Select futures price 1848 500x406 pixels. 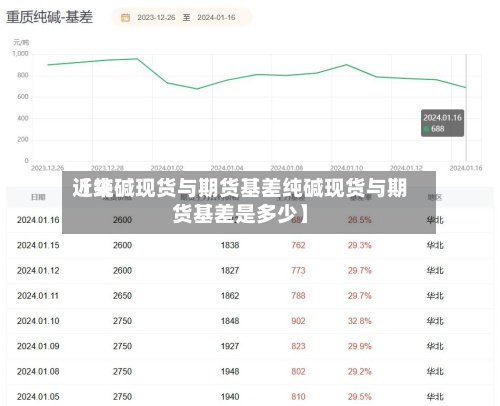pyautogui.click(x=230, y=321)
